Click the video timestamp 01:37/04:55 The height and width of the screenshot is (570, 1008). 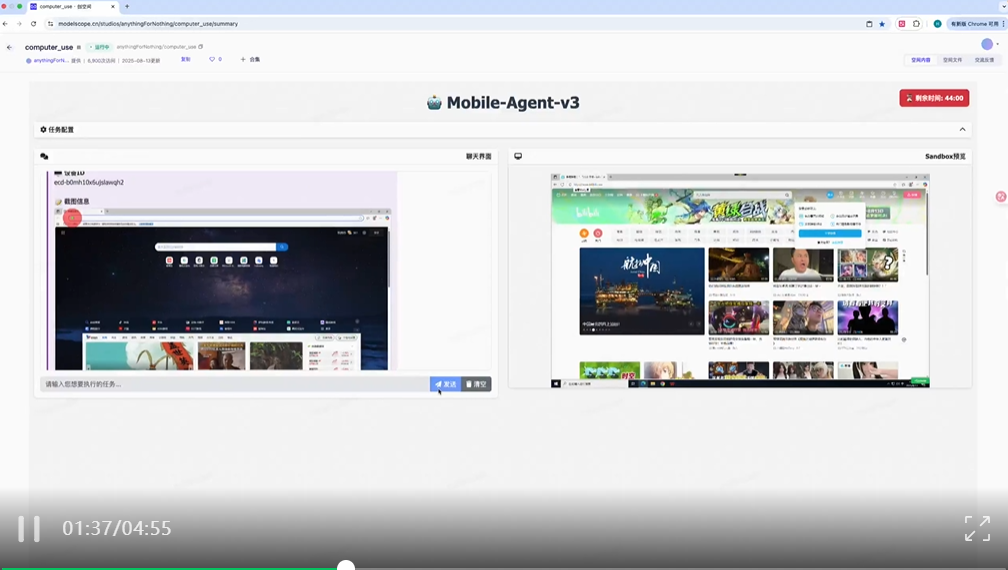[117, 528]
